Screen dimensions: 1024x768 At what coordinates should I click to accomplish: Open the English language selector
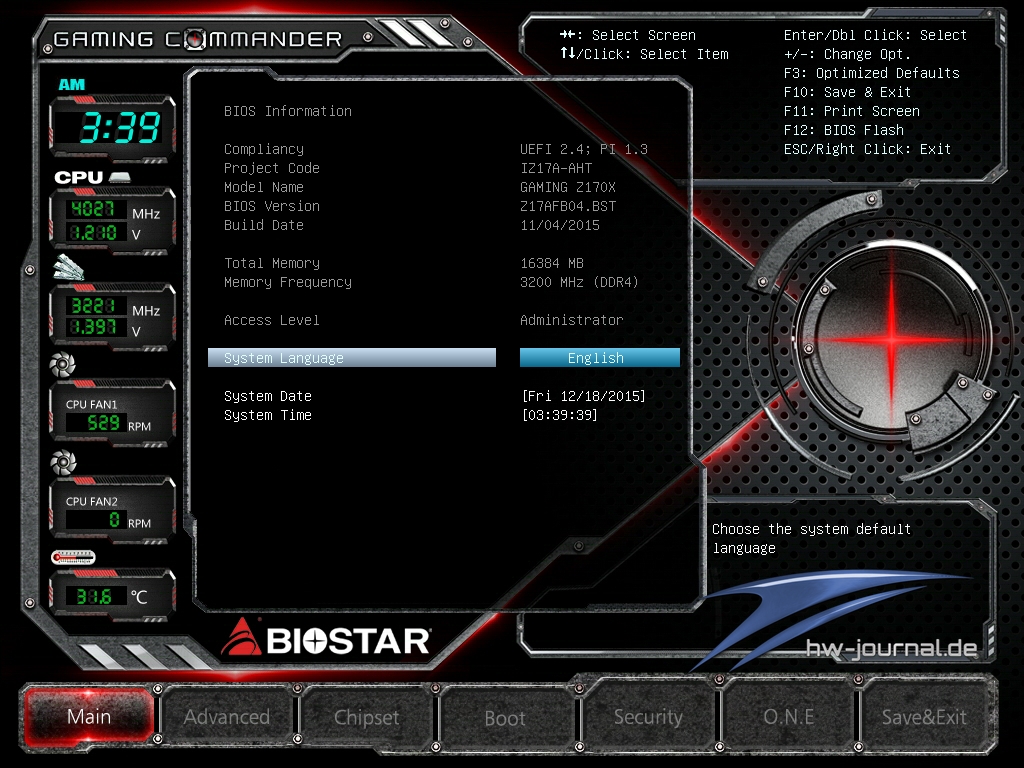(x=600, y=357)
